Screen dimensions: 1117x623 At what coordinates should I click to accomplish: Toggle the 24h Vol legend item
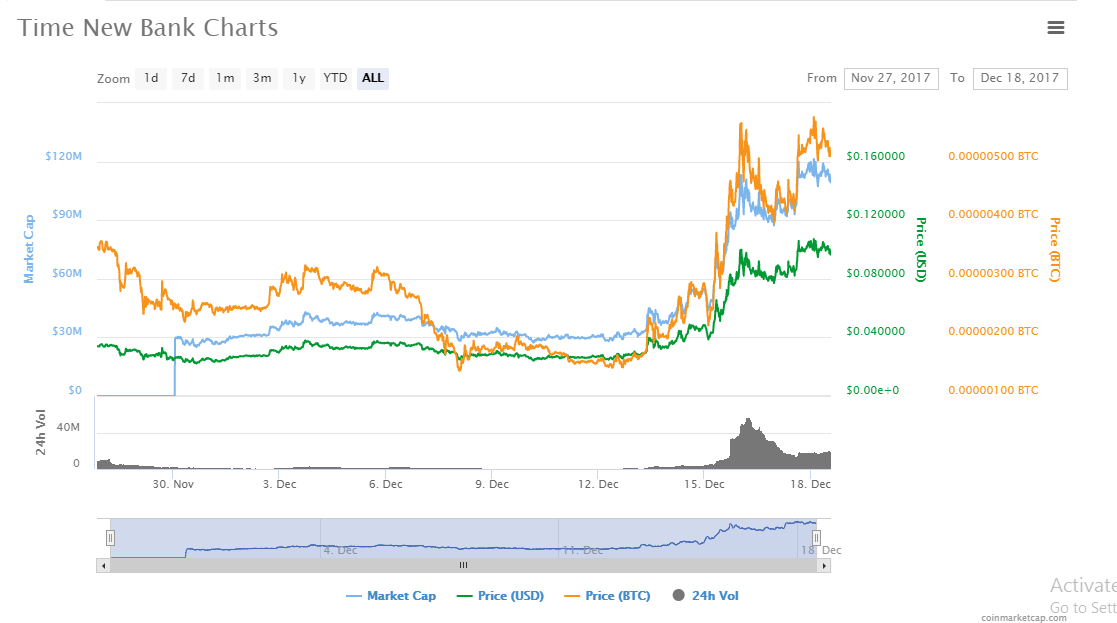pyautogui.click(x=706, y=596)
